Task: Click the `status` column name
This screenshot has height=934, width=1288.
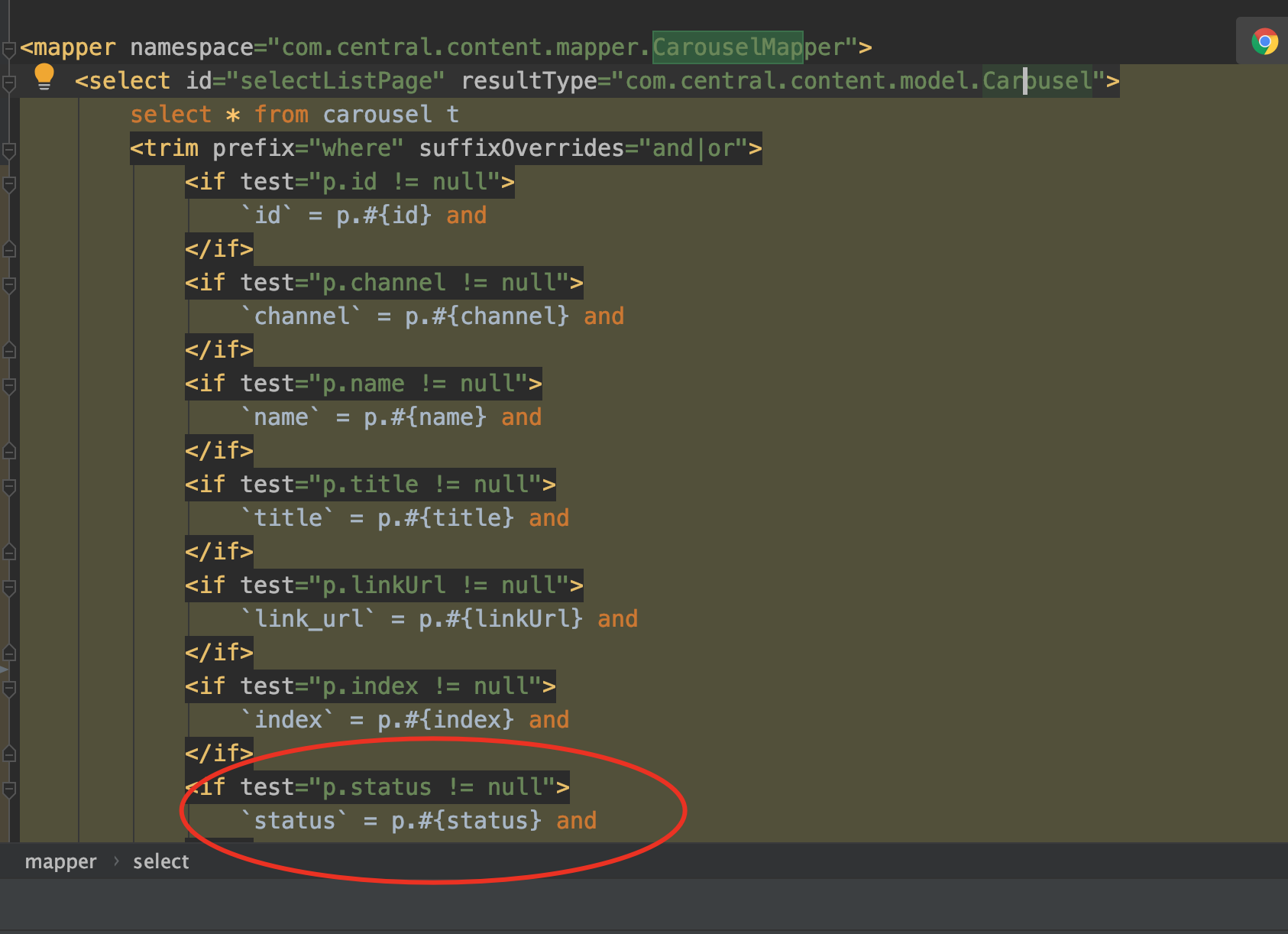Action: tap(294, 821)
